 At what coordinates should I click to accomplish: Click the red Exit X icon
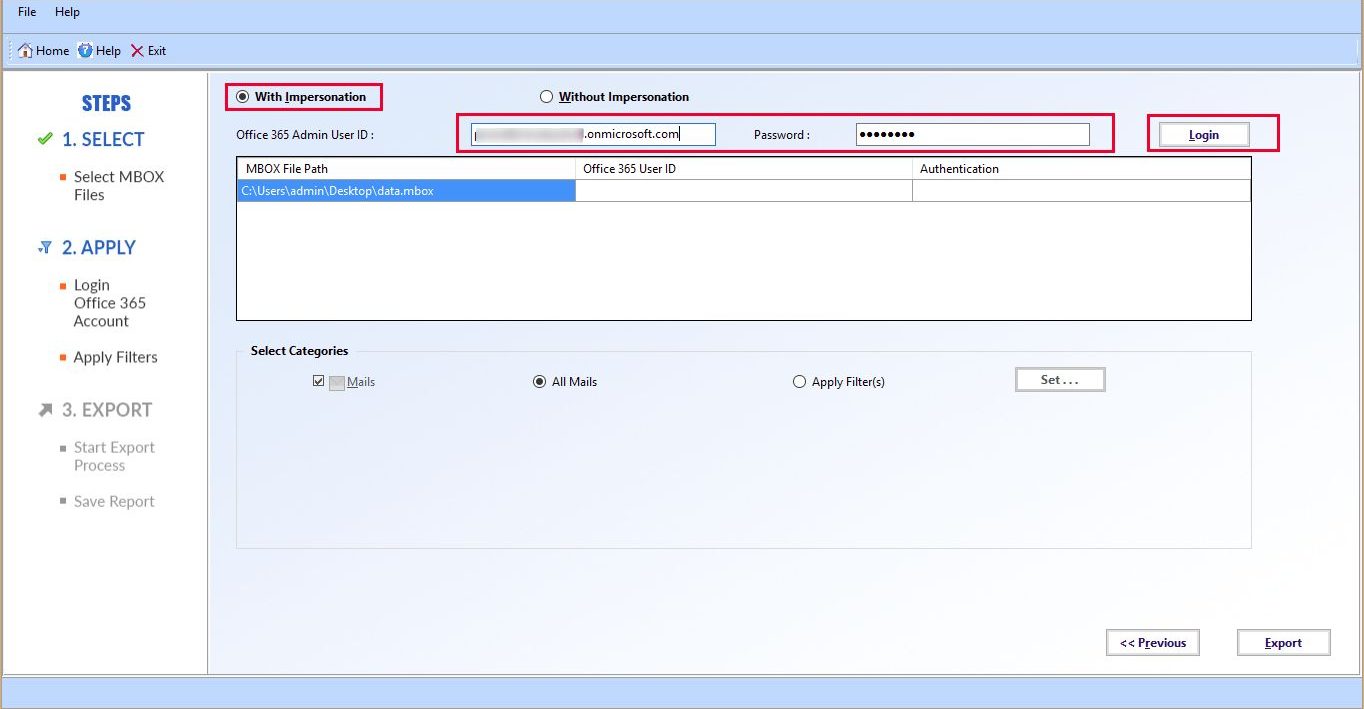(137, 51)
